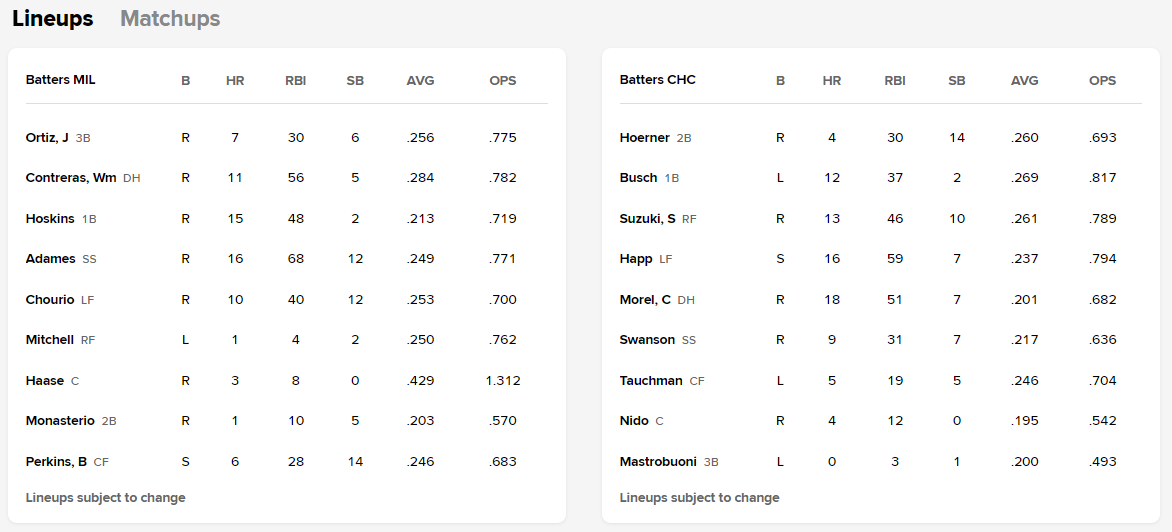Click Contreras, Wm player name

71,178
